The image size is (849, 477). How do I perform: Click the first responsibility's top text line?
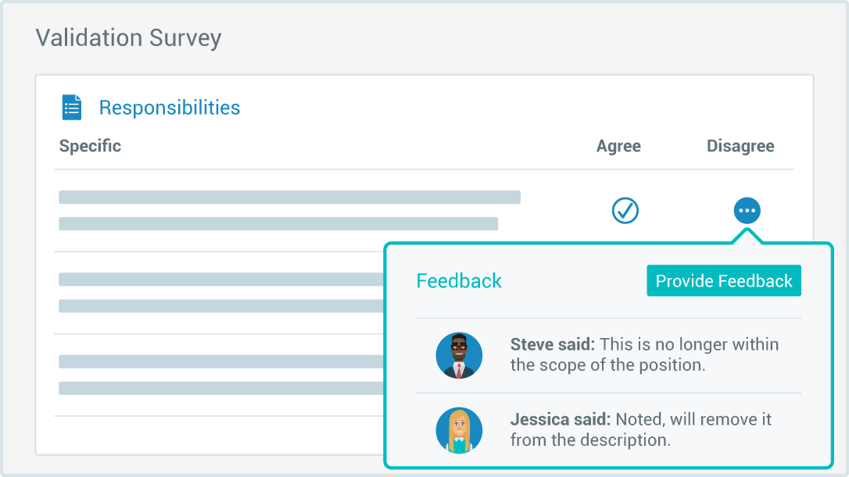coord(289,197)
